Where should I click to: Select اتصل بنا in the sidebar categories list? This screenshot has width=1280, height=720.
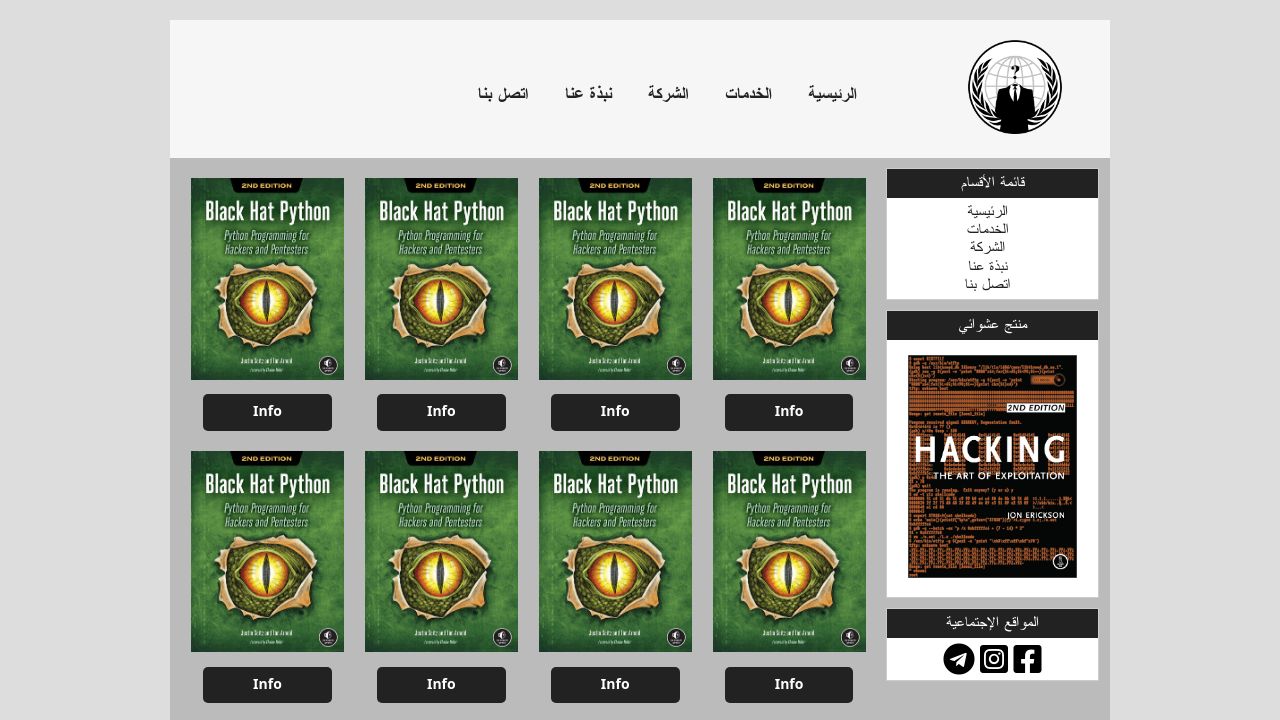[x=988, y=284]
